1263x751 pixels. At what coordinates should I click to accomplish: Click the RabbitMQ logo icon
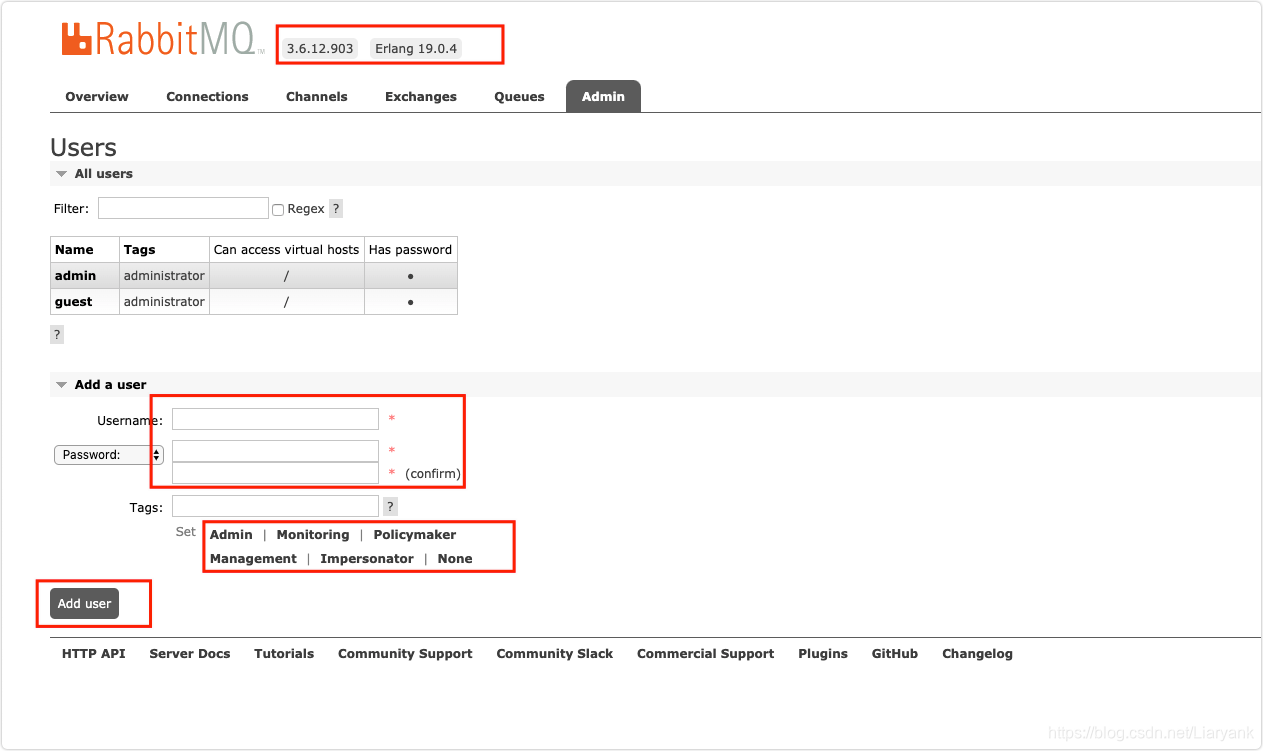(77, 38)
